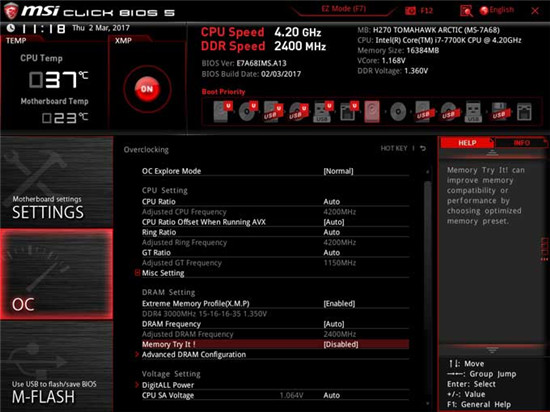550x412 pixels.
Task: Click the overclocking list vertical scrollbar
Action: (427, 288)
